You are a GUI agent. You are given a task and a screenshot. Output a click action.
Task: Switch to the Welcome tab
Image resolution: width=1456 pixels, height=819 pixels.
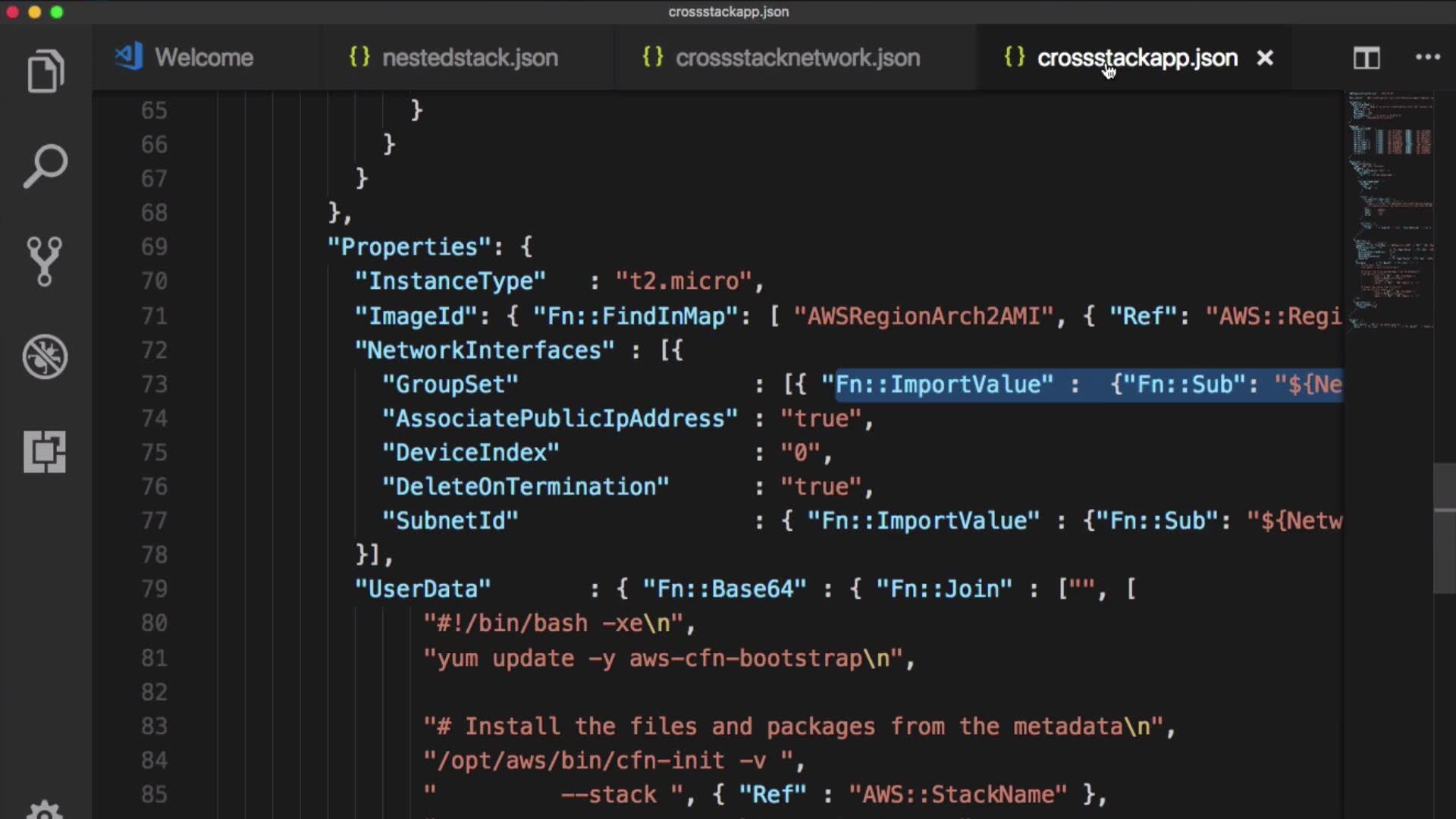point(203,58)
